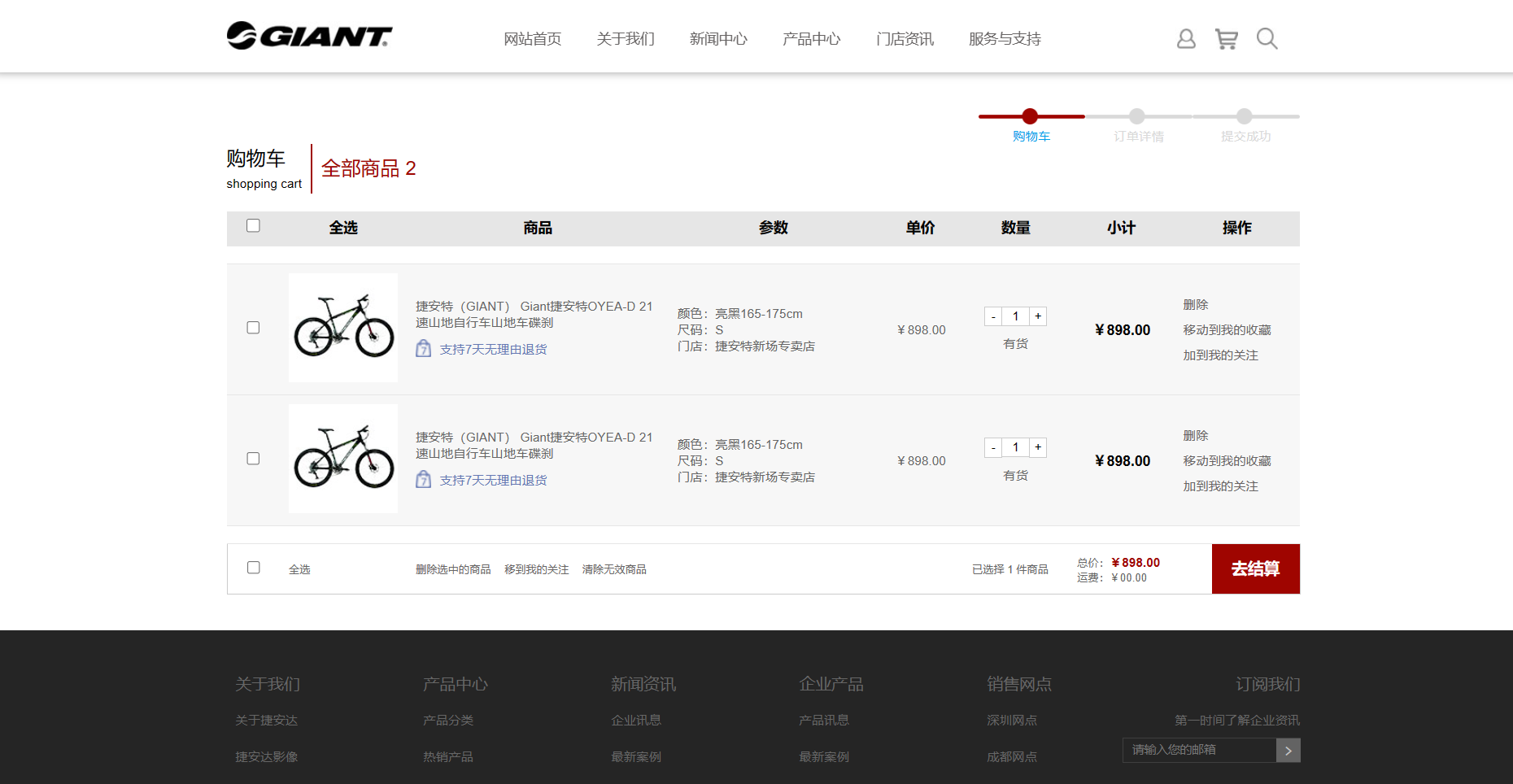Open 最新案例 under 企业产品 footer

[x=824, y=757]
